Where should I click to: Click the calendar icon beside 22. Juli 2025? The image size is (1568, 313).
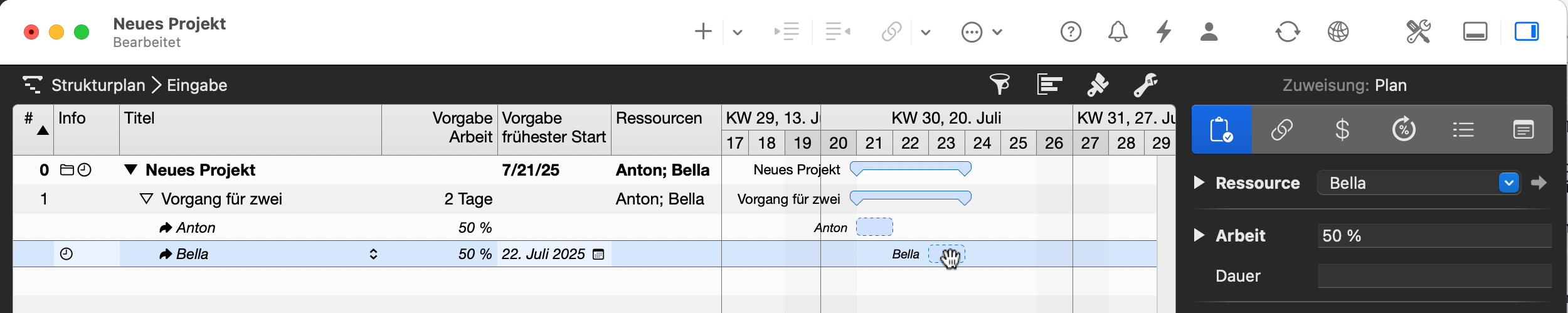pos(598,254)
